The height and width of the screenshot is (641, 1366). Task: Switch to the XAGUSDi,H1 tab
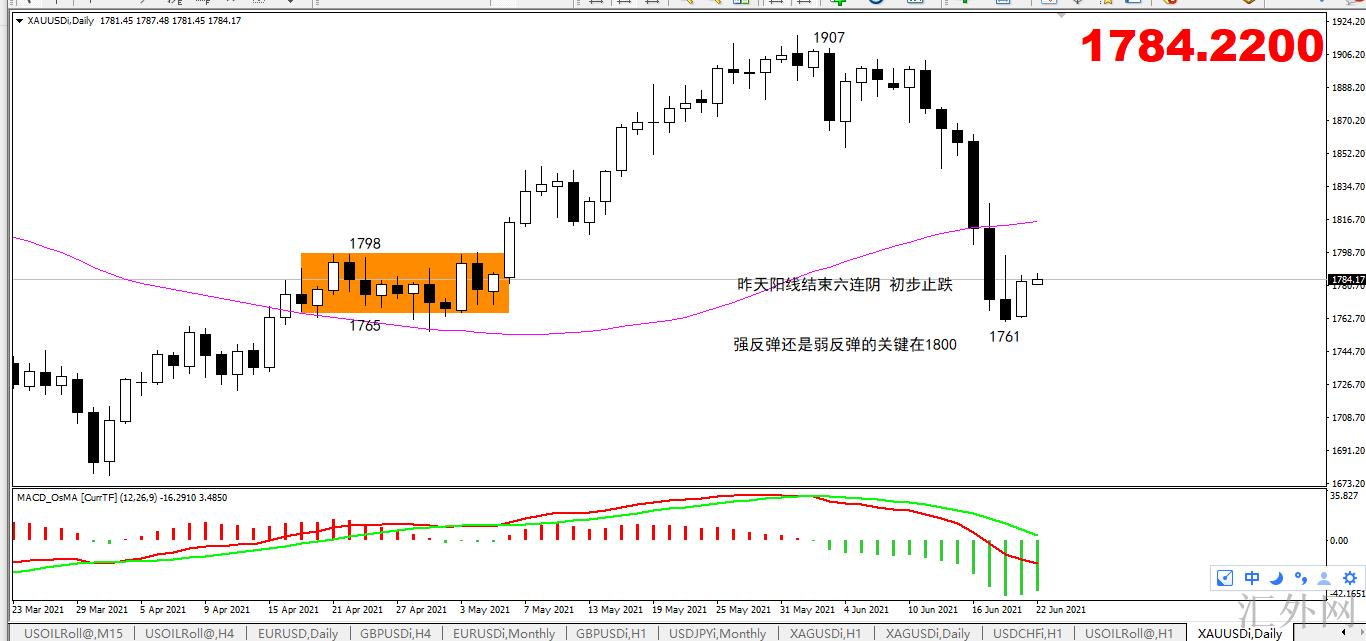click(x=823, y=633)
